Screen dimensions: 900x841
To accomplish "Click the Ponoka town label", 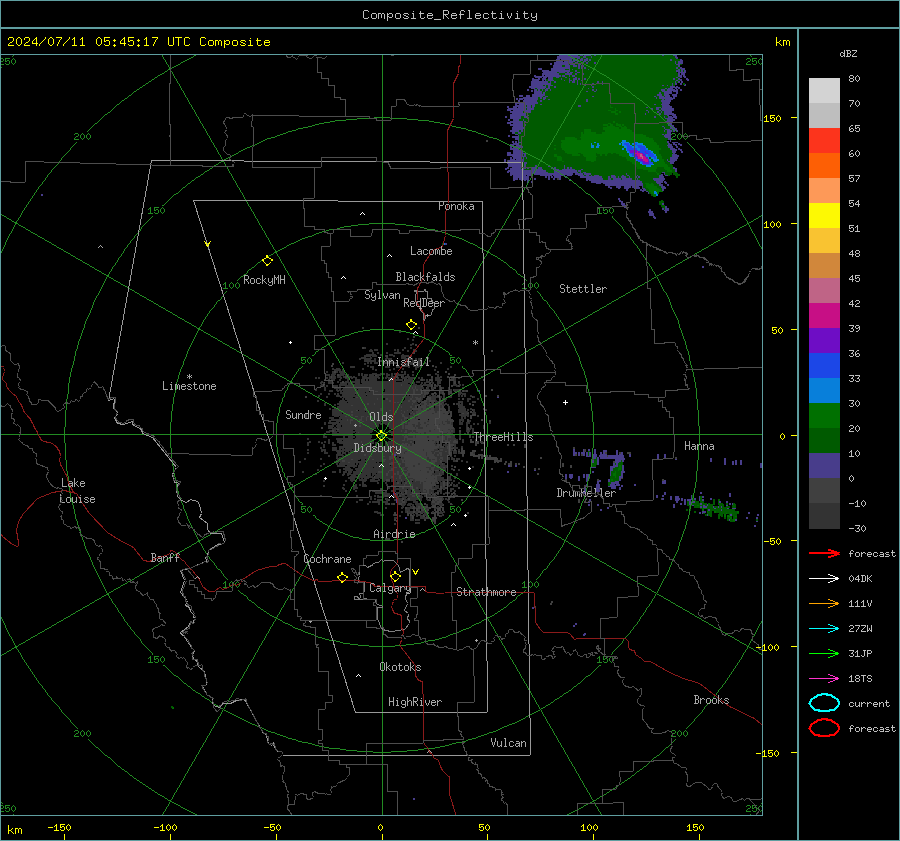I will pos(456,206).
